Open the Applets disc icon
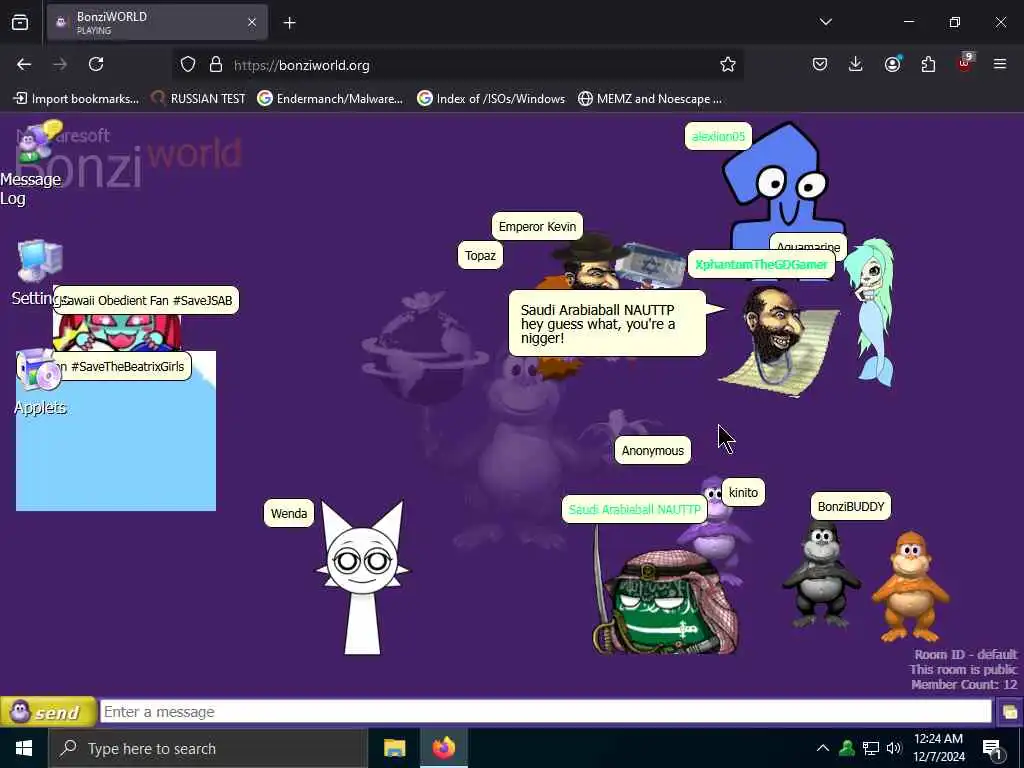The image size is (1024, 768). coord(38,370)
